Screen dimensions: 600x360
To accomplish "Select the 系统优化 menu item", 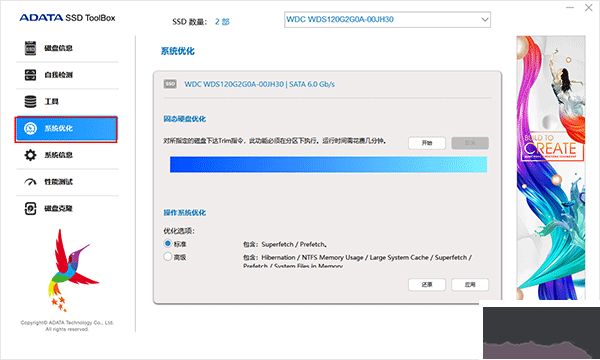I will [x=66, y=129].
